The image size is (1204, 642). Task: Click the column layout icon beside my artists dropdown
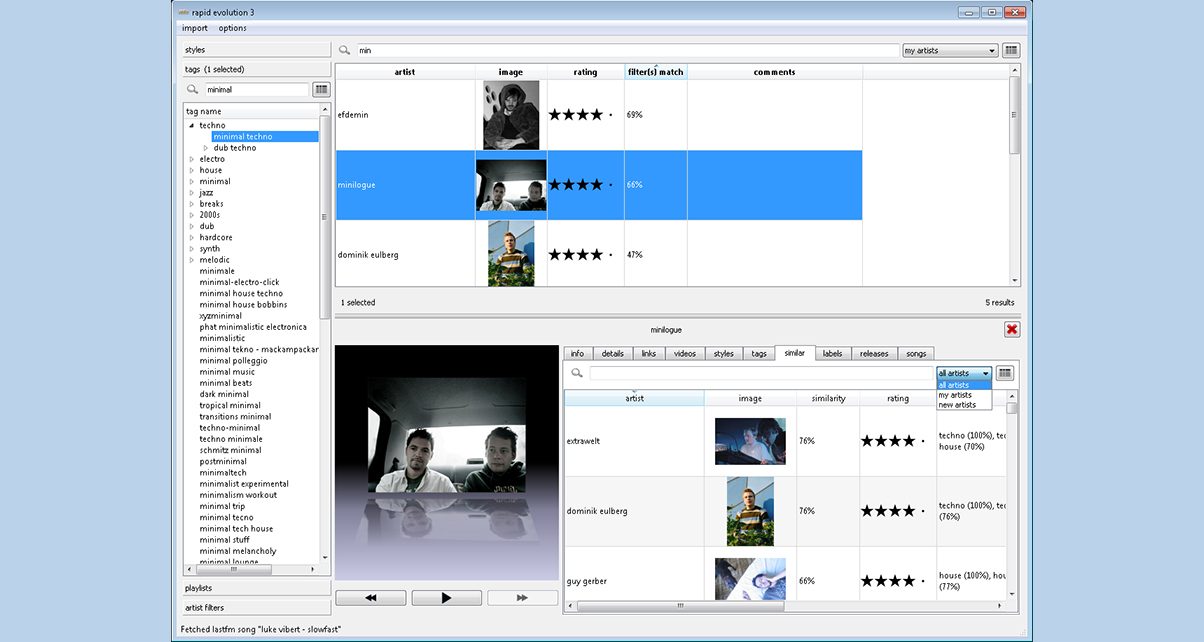[x=1011, y=50]
